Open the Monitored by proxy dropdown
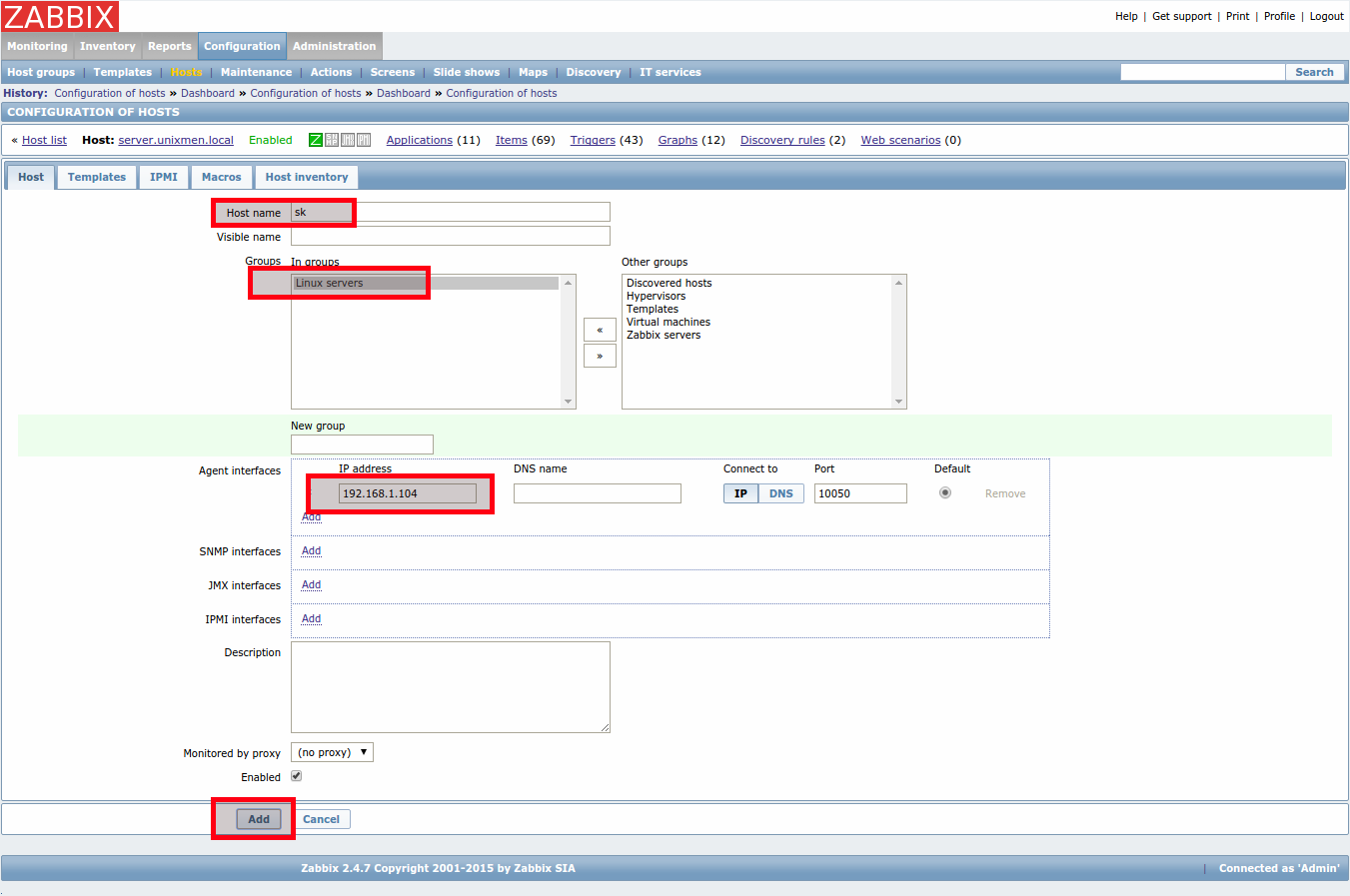The width and height of the screenshot is (1350, 896). tap(332, 752)
